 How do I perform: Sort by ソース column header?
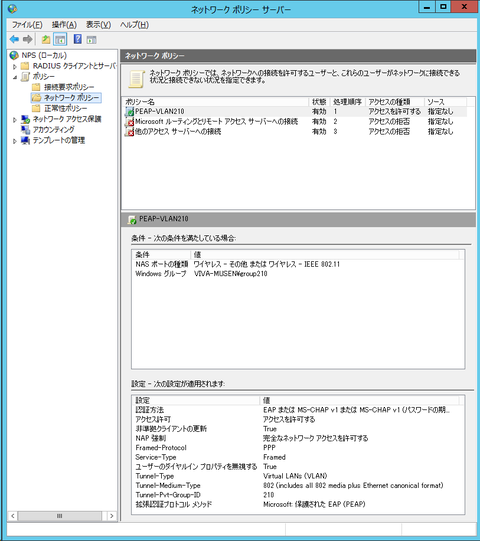pyautogui.click(x=445, y=102)
